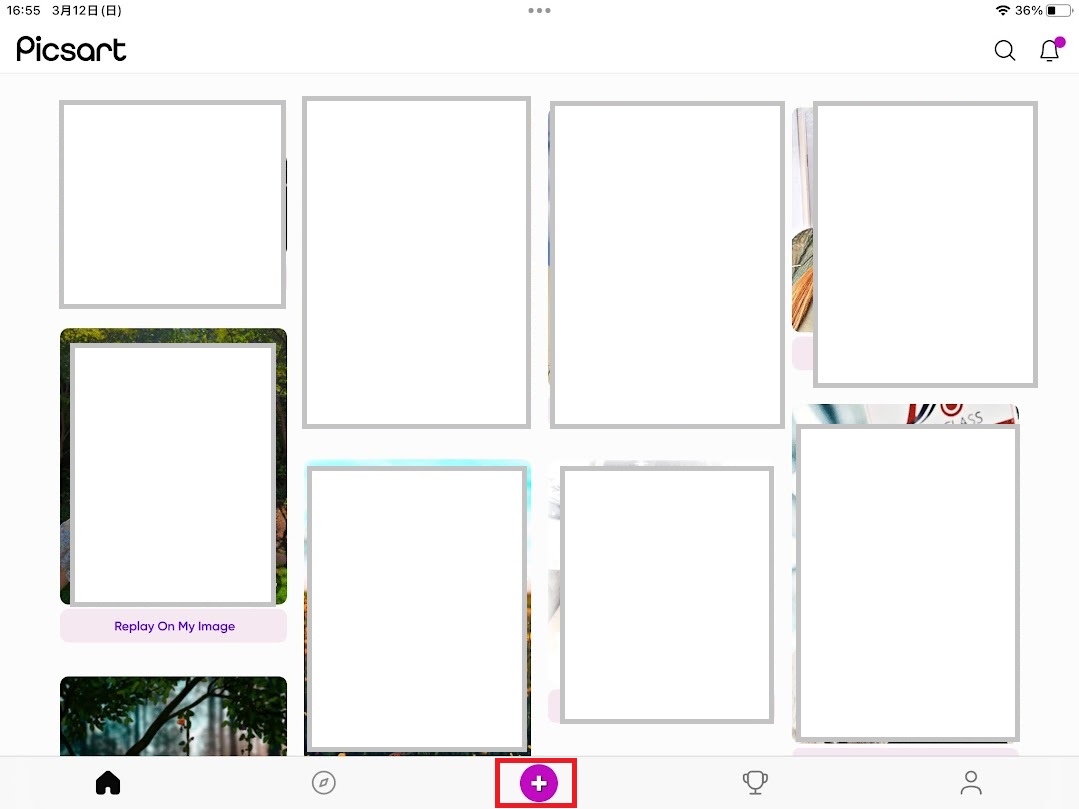1079x809 pixels.
Task: Open the top post in the first column
Action: (172, 204)
